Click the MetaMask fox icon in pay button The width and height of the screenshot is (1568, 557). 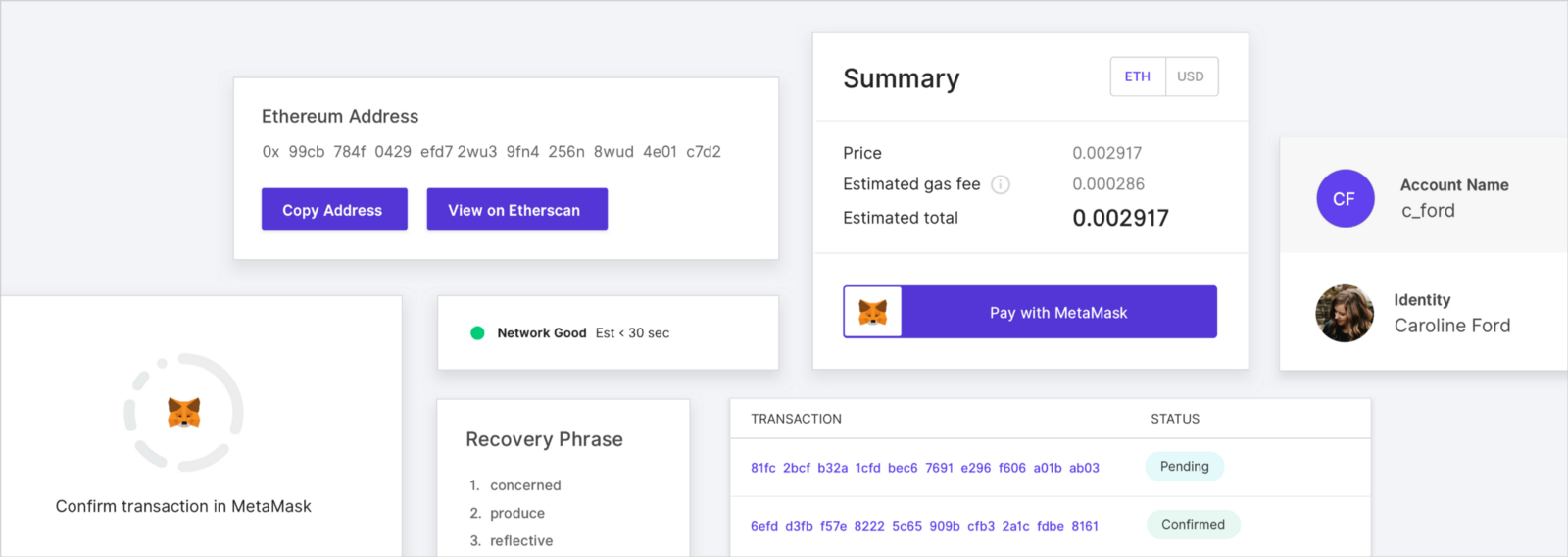[872, 312]
